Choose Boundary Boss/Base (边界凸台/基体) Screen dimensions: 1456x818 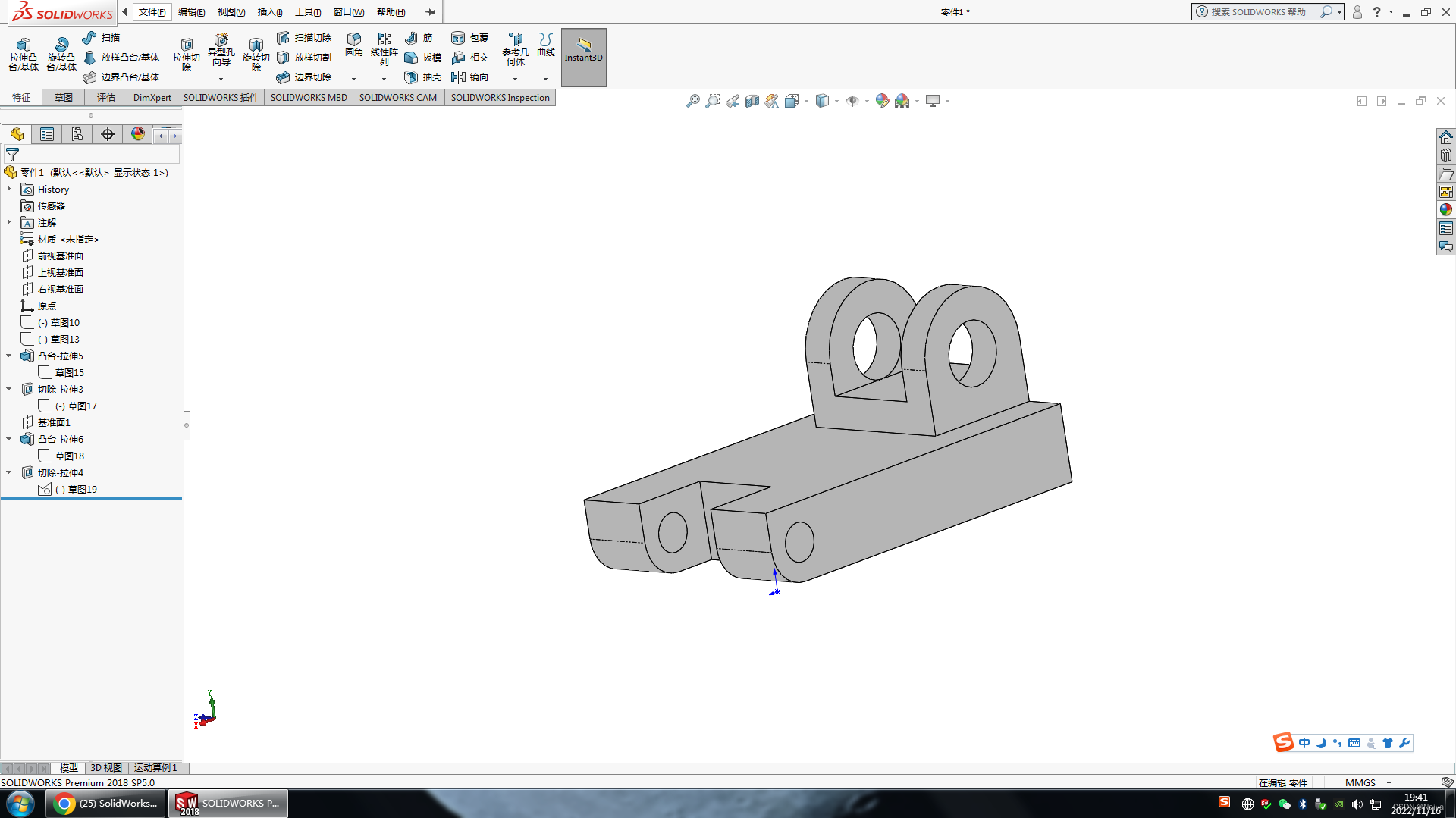(121, 77)
